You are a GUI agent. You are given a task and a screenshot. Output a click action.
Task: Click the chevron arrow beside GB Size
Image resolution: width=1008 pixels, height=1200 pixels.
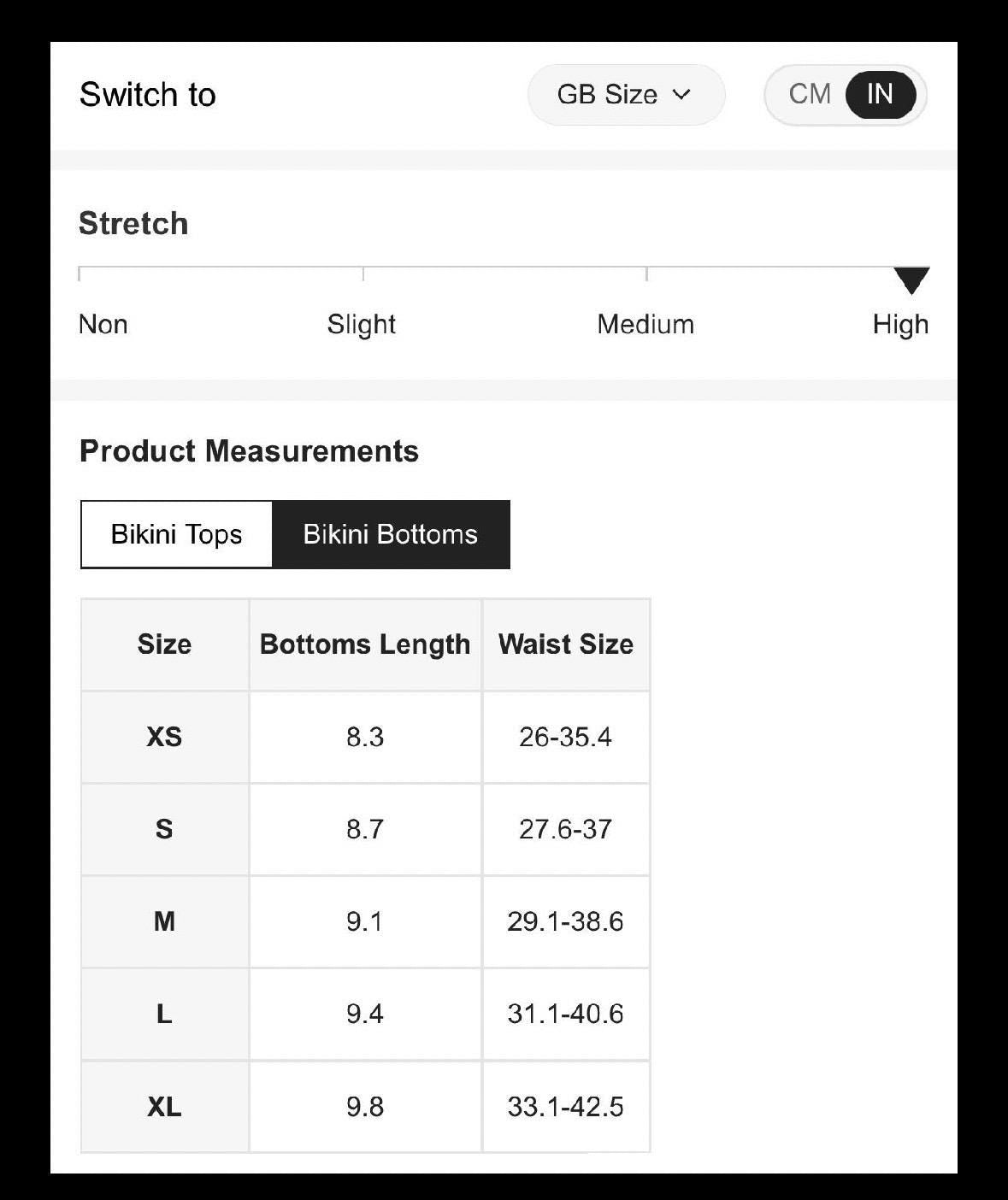[x=681, y=95]
